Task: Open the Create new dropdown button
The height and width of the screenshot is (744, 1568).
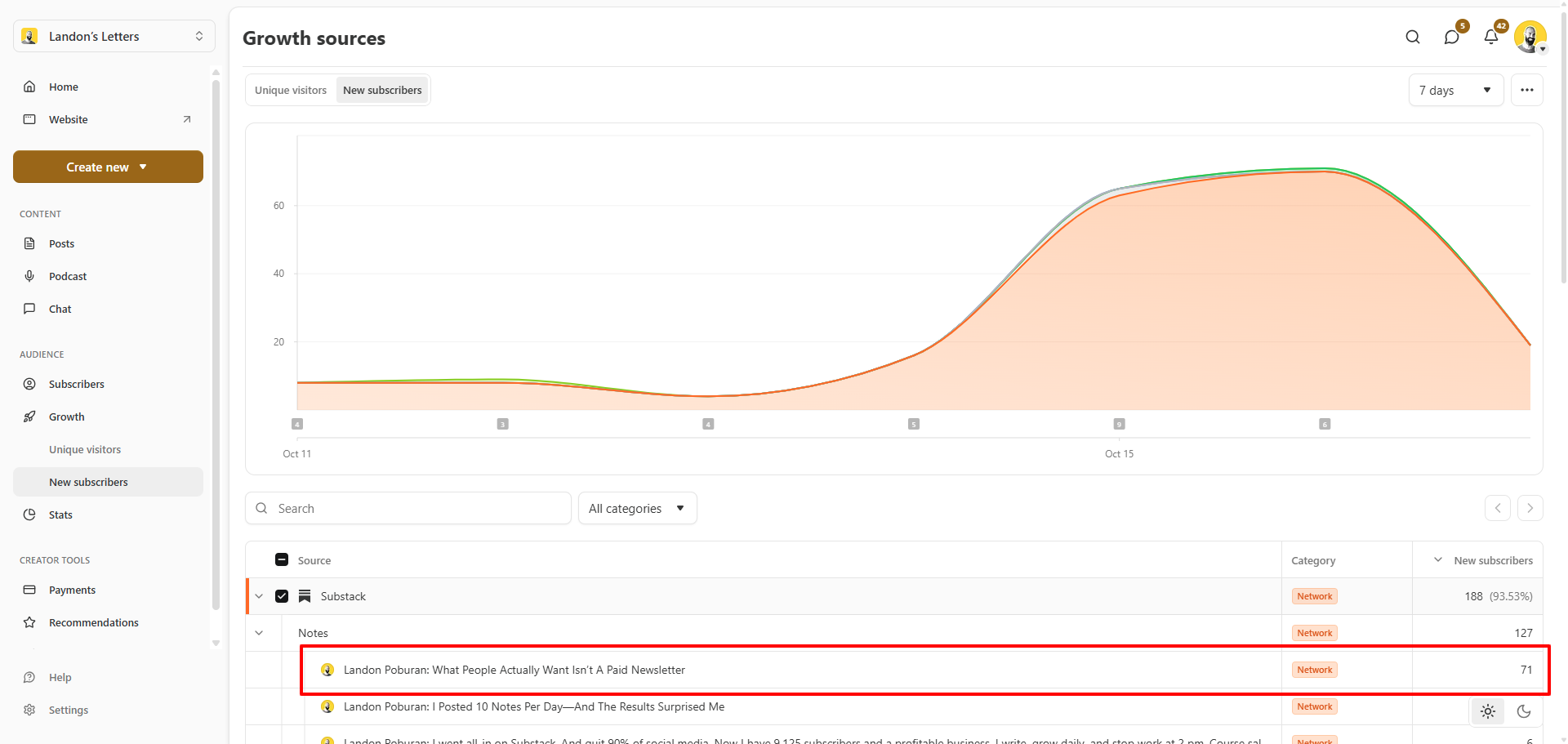Action: click(108, 167)
